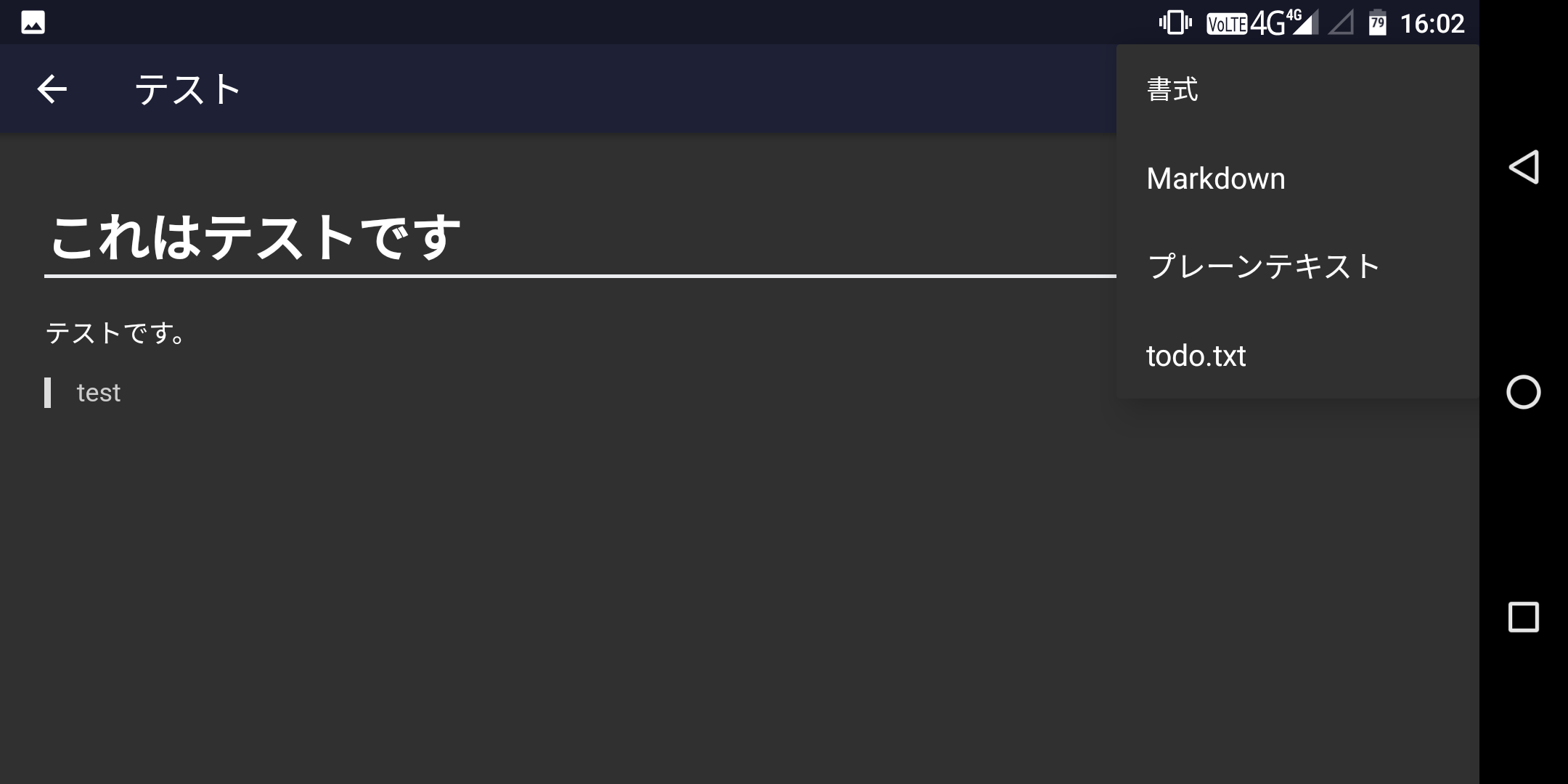Tap the VoLTE indicator icon
The width and height of the screenshot is (1568, 784).
tap(1226, 24)
